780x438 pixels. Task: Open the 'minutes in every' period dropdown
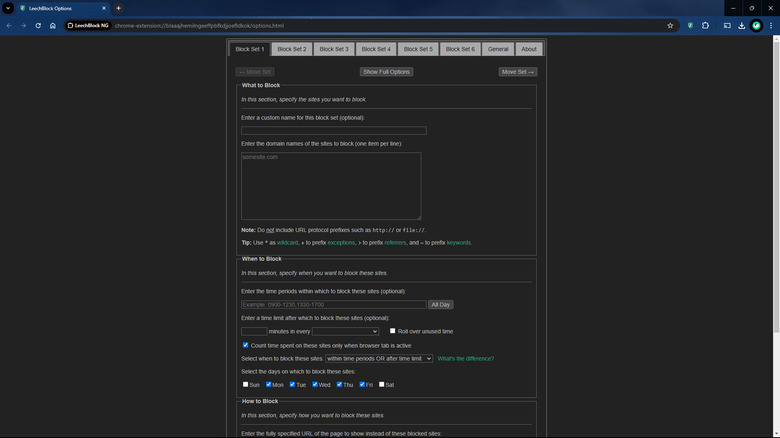pos(345,331)
